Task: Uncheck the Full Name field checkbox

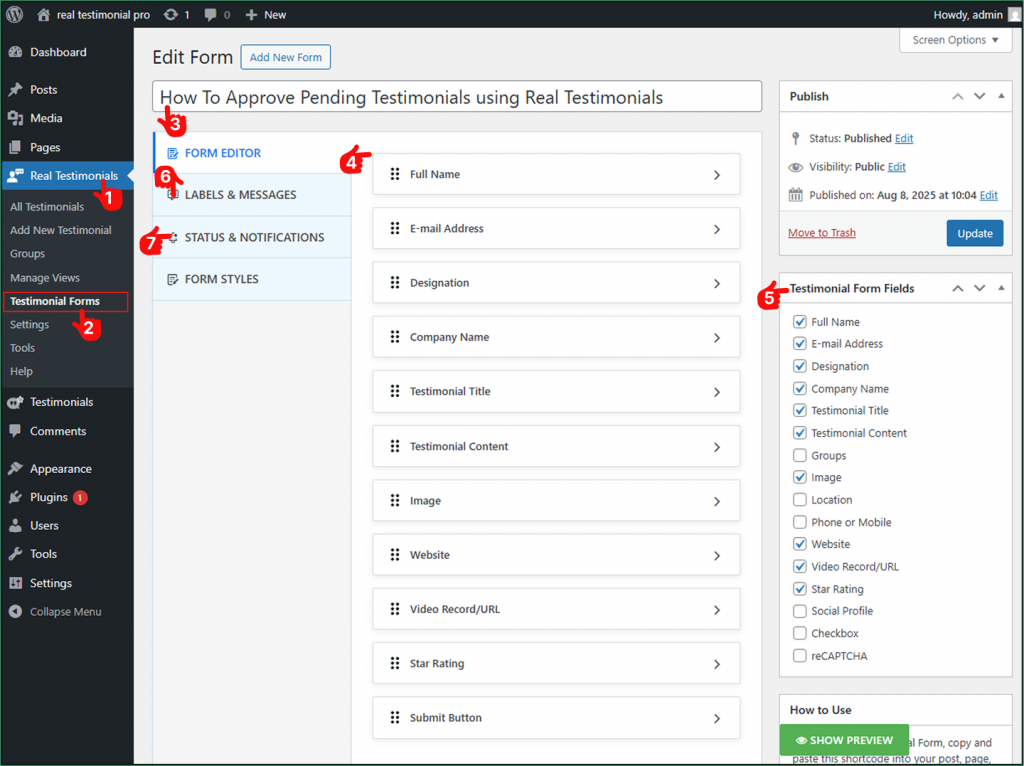Action: [799, 322]
